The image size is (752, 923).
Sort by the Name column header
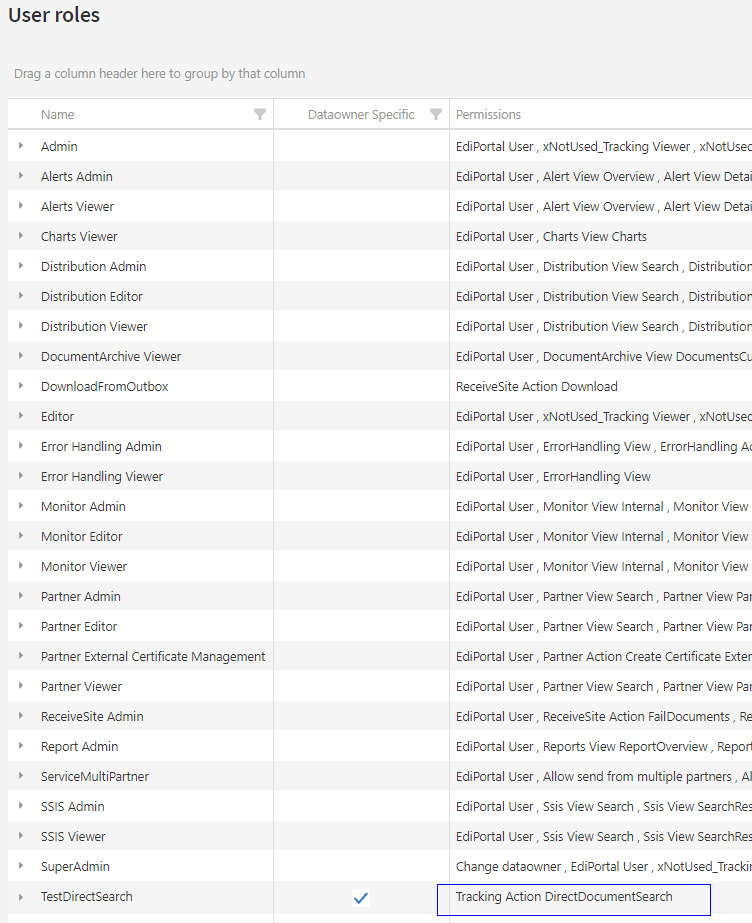[58, 115]
